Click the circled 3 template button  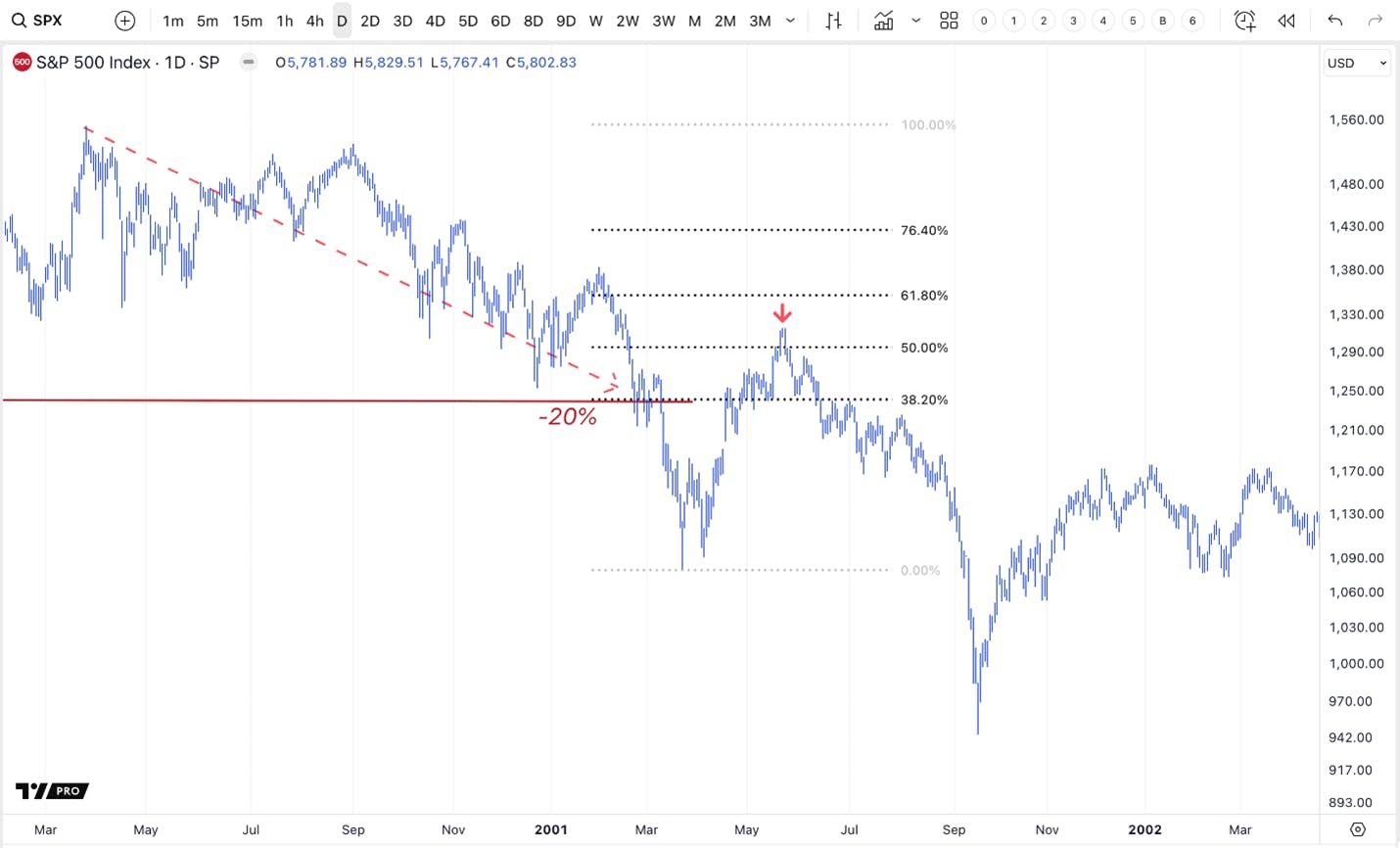pyautogui.click(x=1074, y=21)
